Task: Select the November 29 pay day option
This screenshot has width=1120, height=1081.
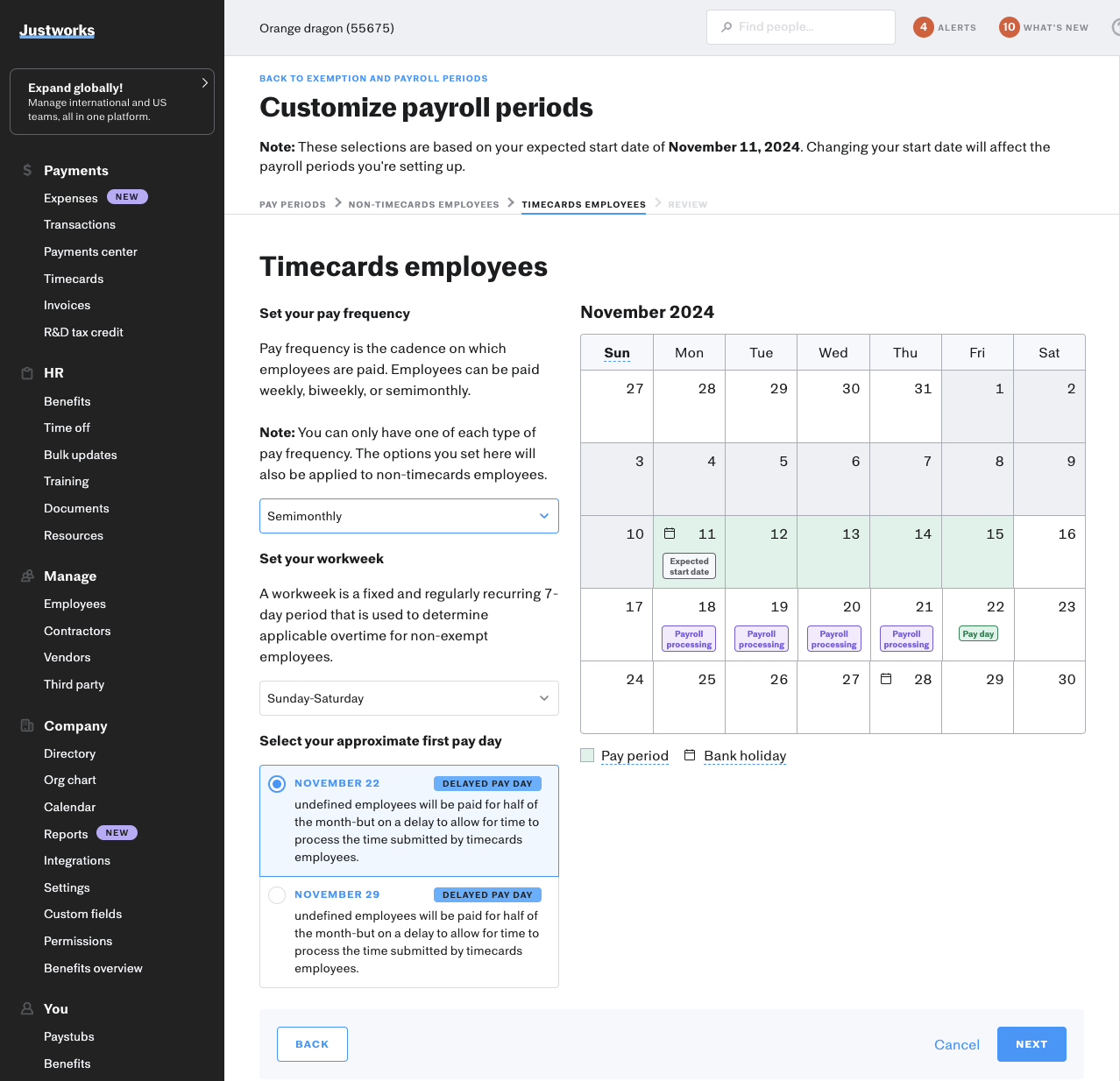Action: [277, 894]
